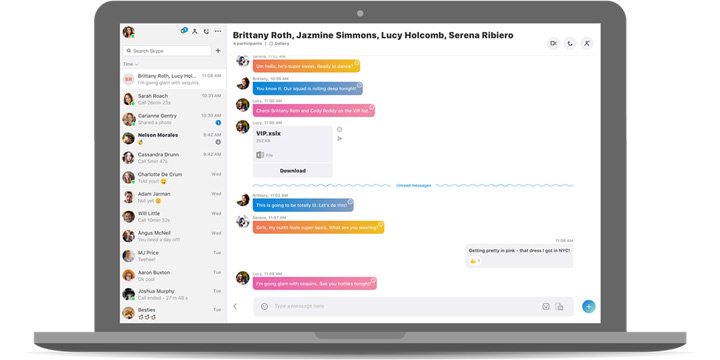Viewport: 720px width, 360px height.
Task: Open the Calls icon in sidebar header
Action: click(x=206, y=31)
